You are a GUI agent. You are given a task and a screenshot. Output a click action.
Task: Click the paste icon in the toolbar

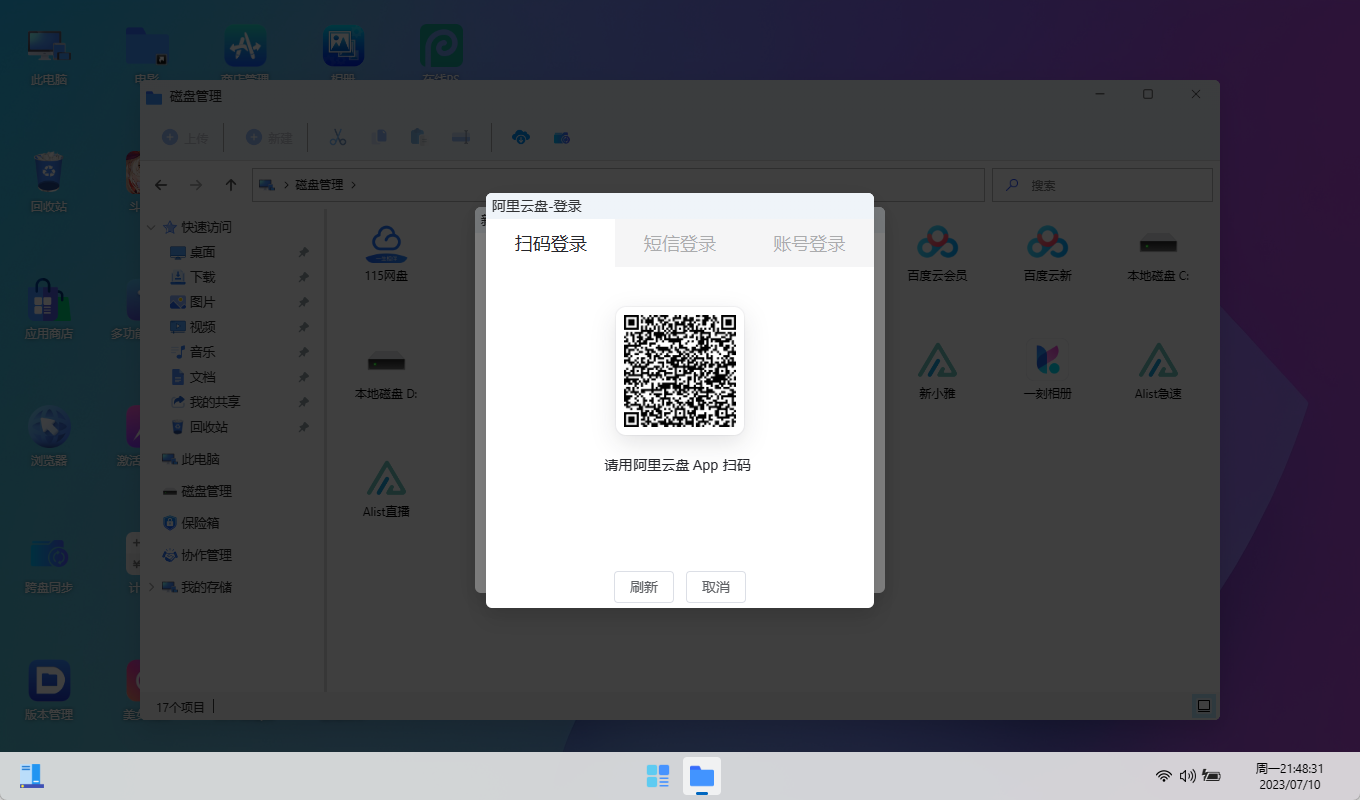[418, 137]
